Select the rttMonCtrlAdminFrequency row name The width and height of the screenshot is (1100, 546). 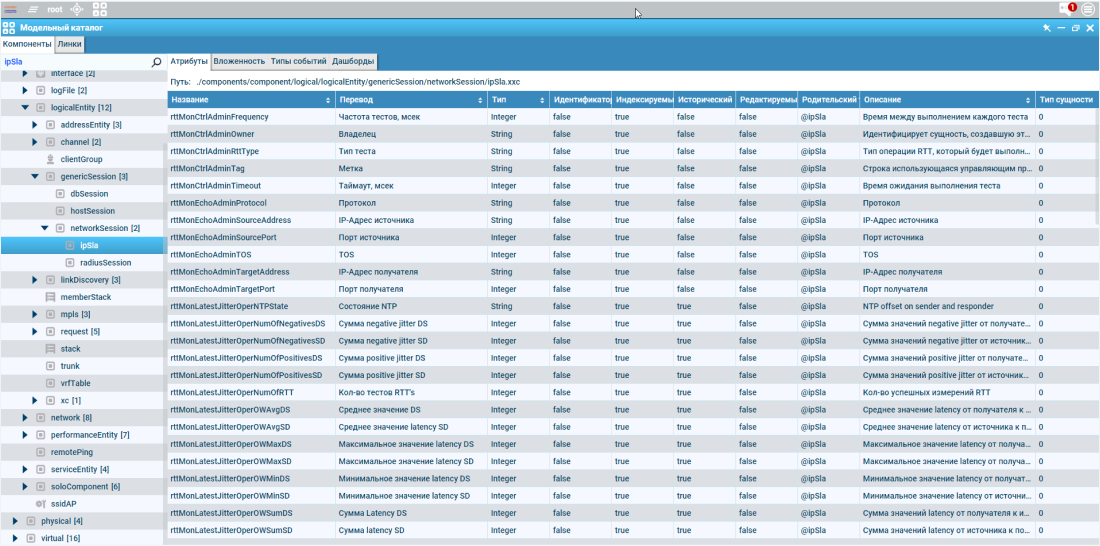[220, 116]
